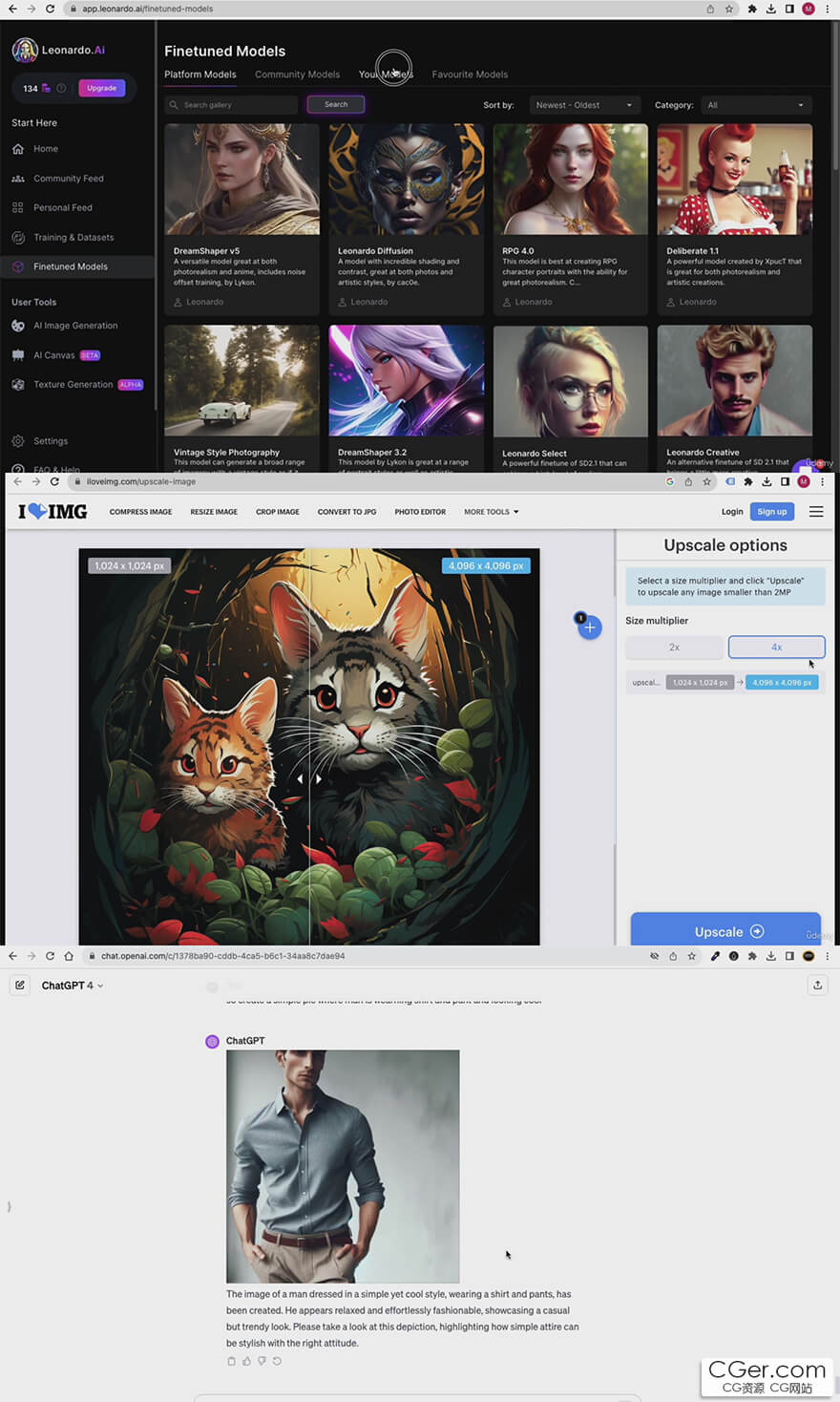Open Compress Image in iLoveIMG menu
The image size is (840, 1402).
coord(140,512)
